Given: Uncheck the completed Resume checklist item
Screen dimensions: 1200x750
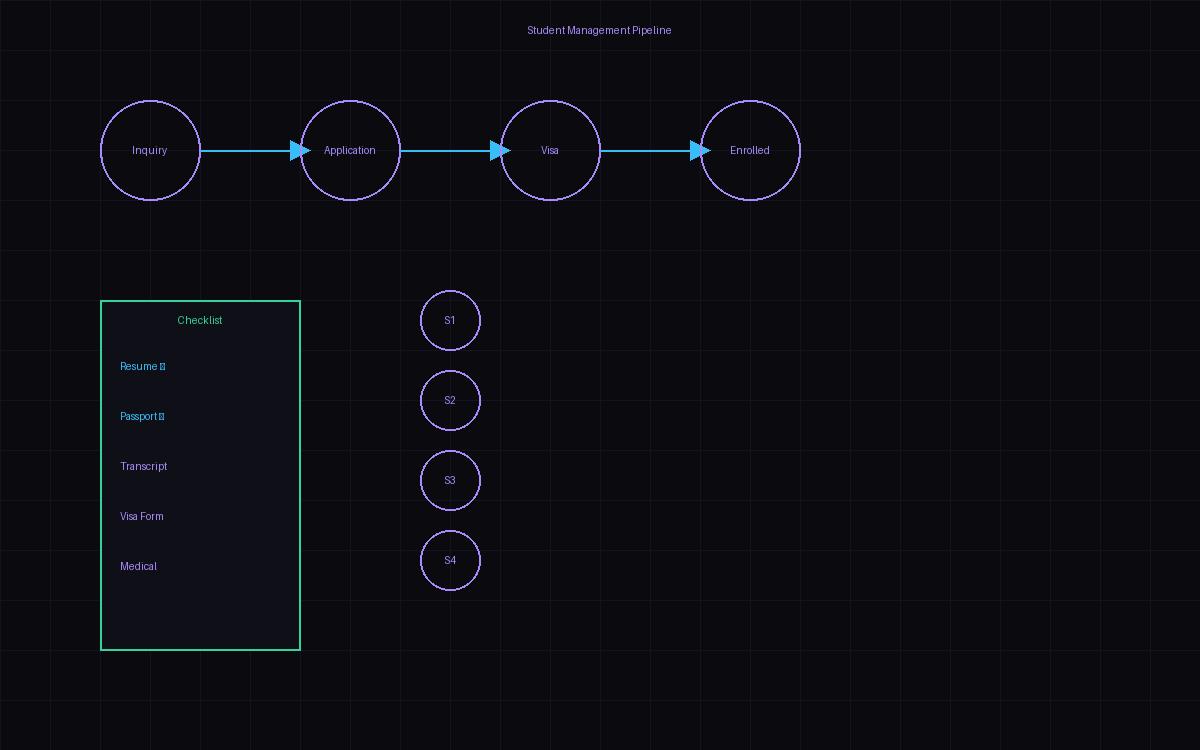Looking at the screenshot, I should 139,366.
